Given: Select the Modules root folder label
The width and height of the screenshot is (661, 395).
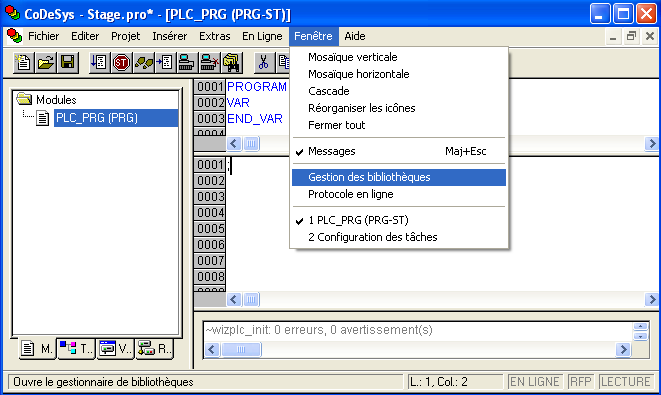Looking at the screenshot, I should (x=56, y=100).
